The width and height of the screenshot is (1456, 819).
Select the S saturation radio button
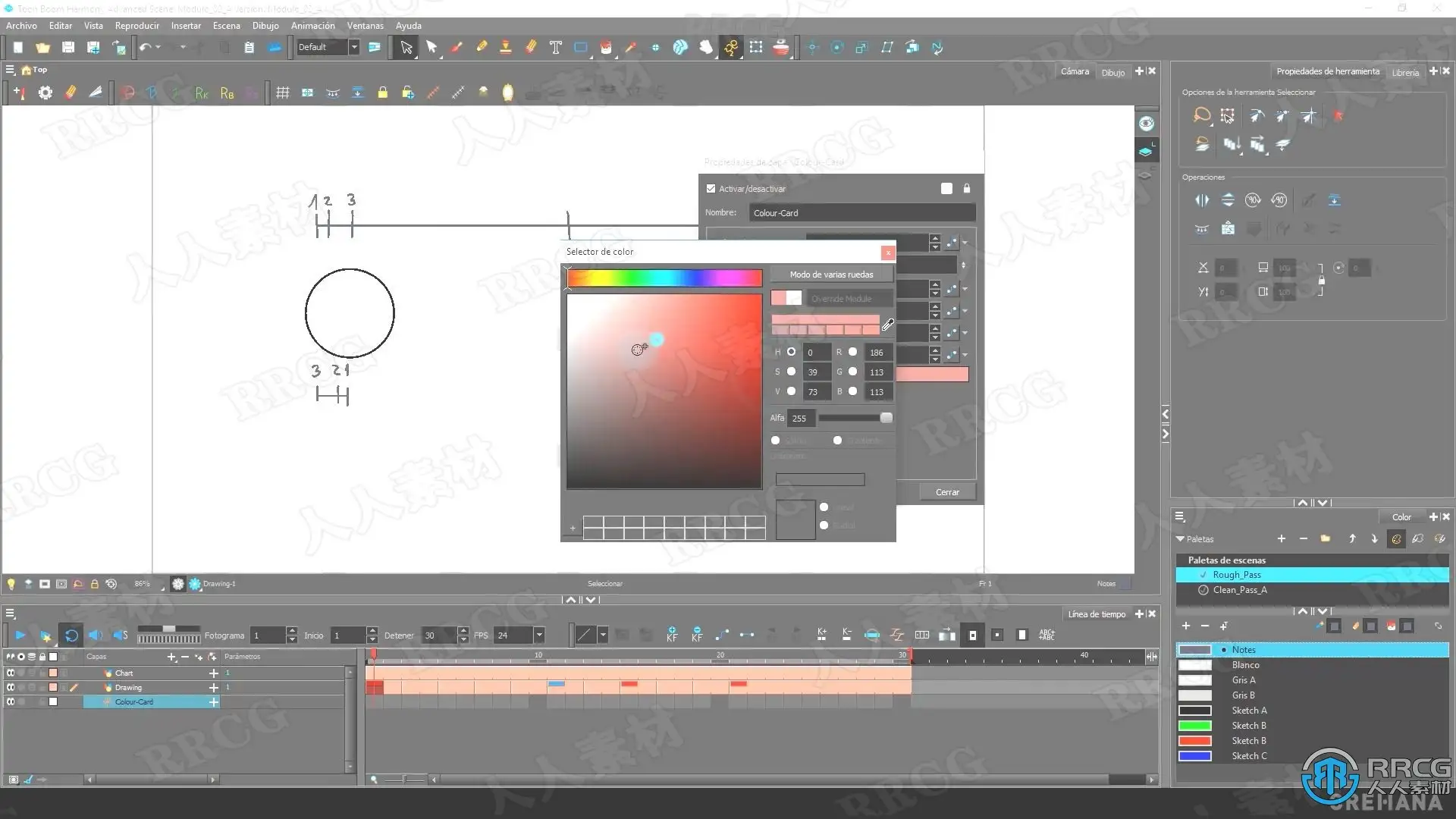pyautogui.click(x=791, y=372)
